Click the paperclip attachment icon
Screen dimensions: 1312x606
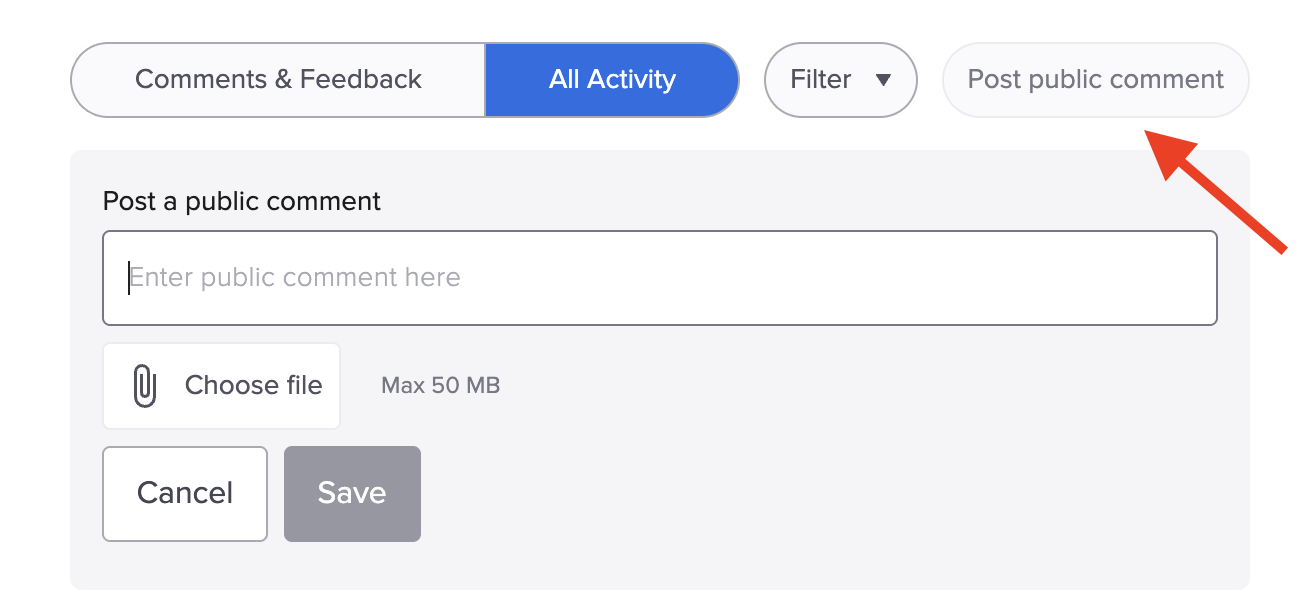pyautogui.click(x=145, y=386)
